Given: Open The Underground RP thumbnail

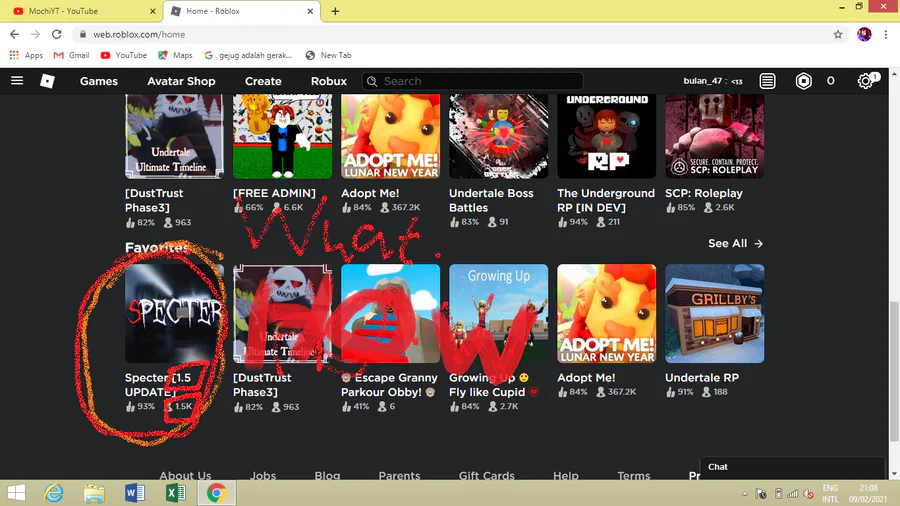Looking at the screenshot, I should coord(607,136).
